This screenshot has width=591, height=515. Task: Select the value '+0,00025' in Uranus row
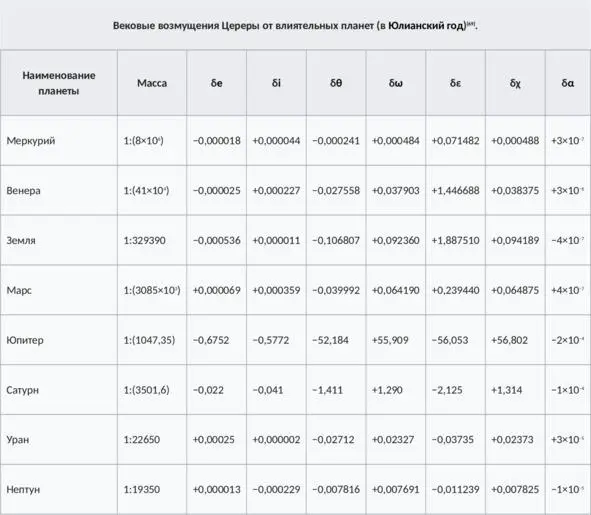pyautogui.click(x=214, y=440)
